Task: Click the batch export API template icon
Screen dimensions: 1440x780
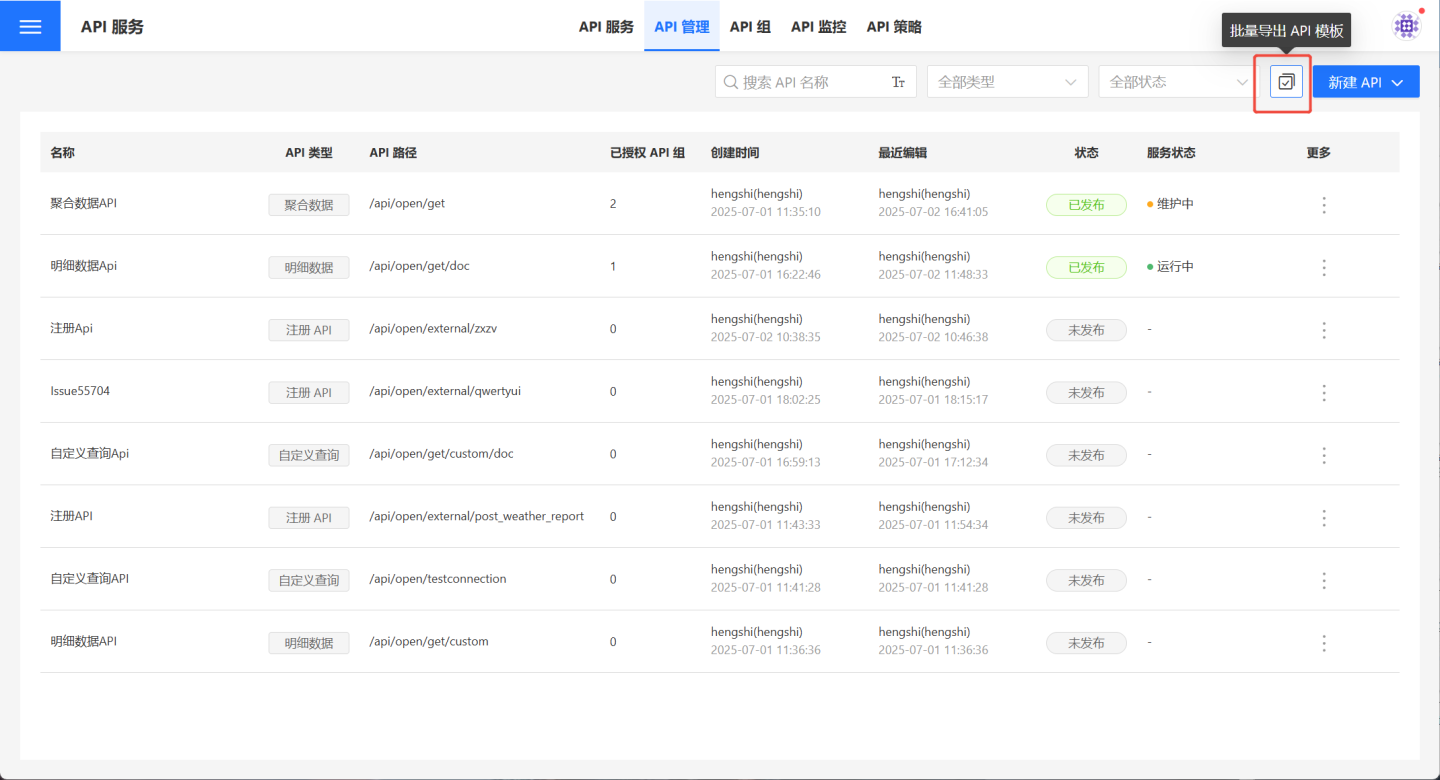Action: coord(1286,82)
